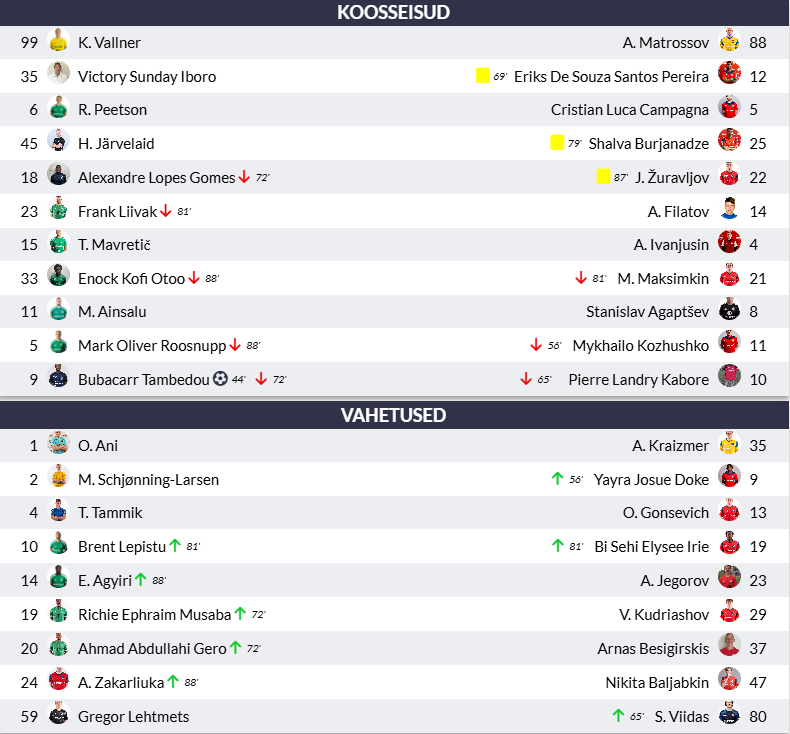Click the yellow card next to J. Žuravljov
The width and height of the screenshot is (790, 734).
(603, 176)
